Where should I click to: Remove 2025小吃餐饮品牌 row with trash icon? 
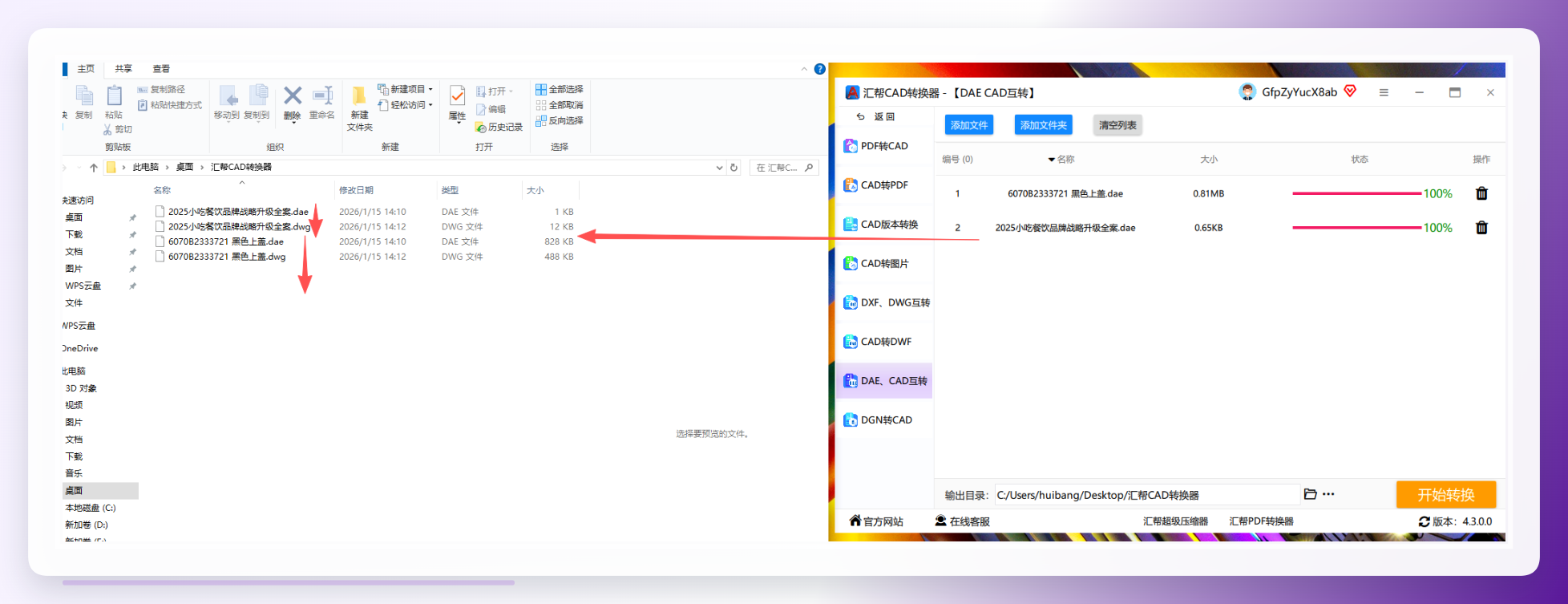click(x=1481, y=228)
